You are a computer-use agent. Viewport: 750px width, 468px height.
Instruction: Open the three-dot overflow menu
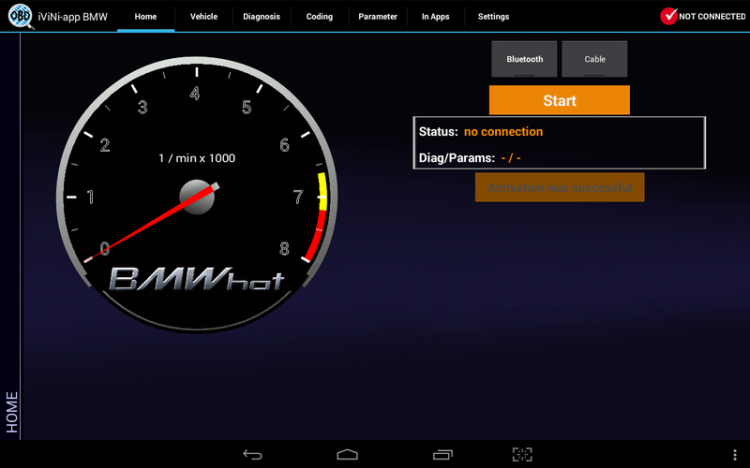(x=735, y=455)
